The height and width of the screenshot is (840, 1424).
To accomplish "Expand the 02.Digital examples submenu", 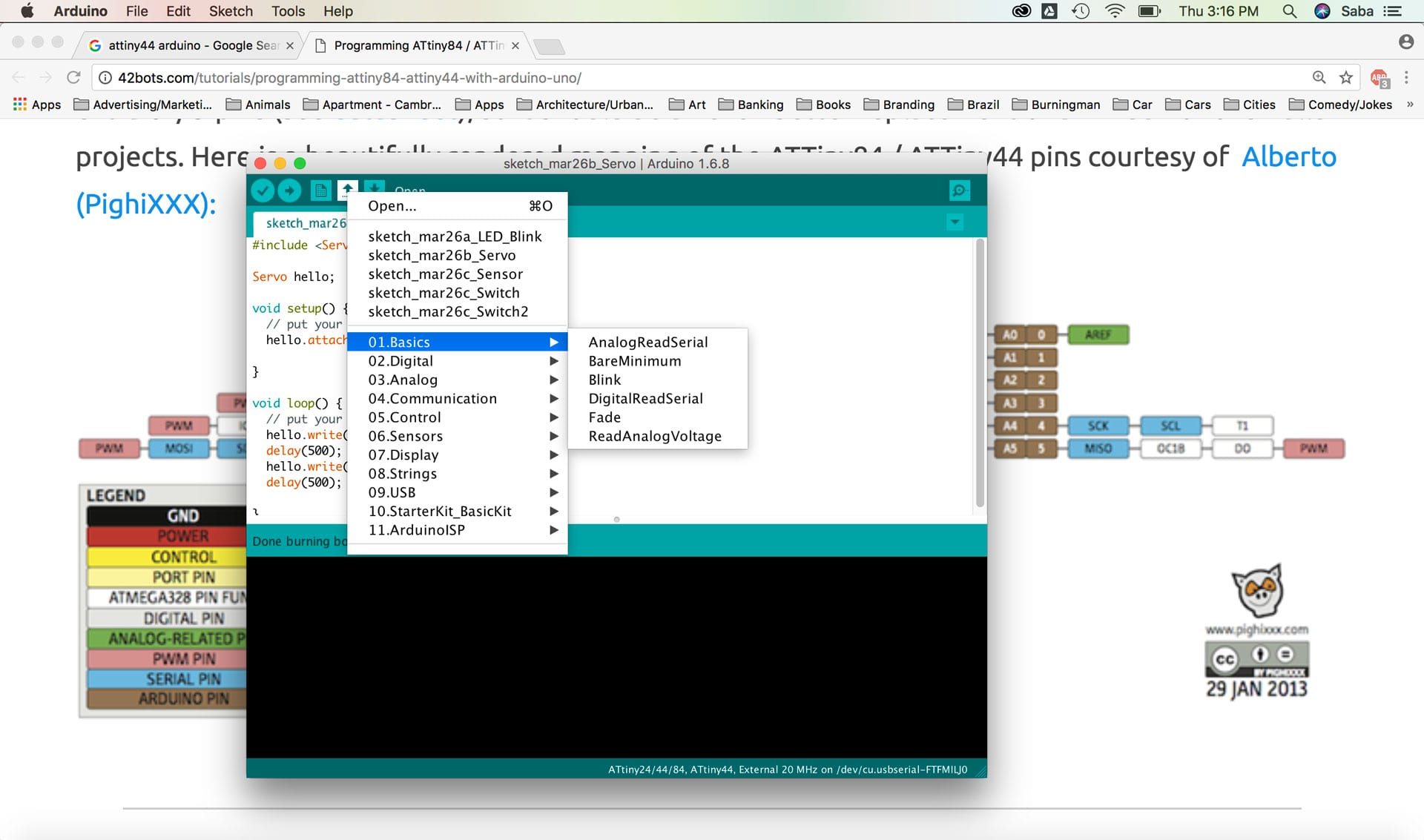I will pyautogui.click(x=458, y=361).
